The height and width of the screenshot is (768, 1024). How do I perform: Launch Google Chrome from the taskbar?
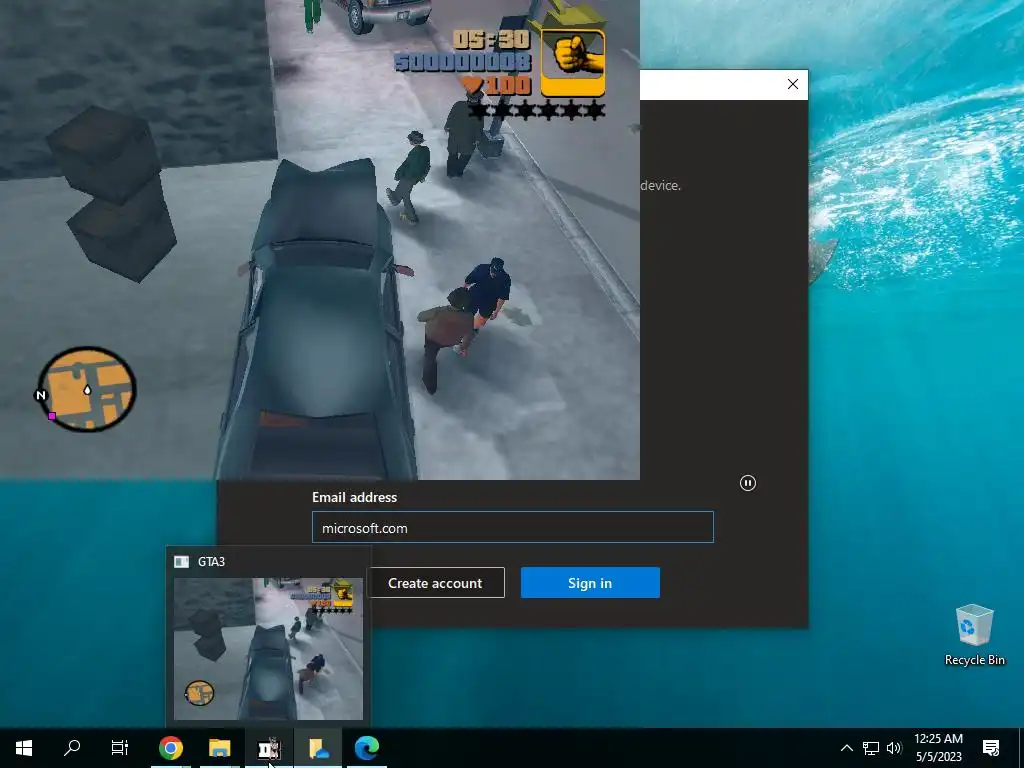point(171,748)
